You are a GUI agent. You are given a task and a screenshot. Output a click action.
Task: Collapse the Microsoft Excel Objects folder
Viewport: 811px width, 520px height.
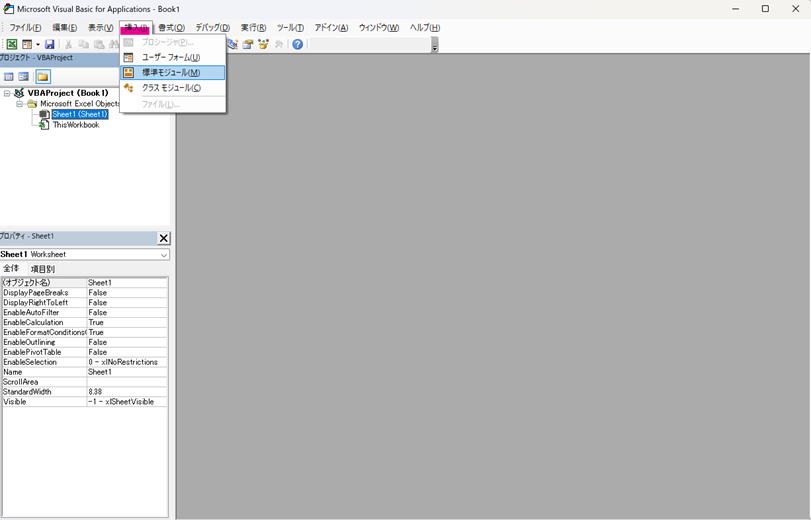click(x=19, y=104)
